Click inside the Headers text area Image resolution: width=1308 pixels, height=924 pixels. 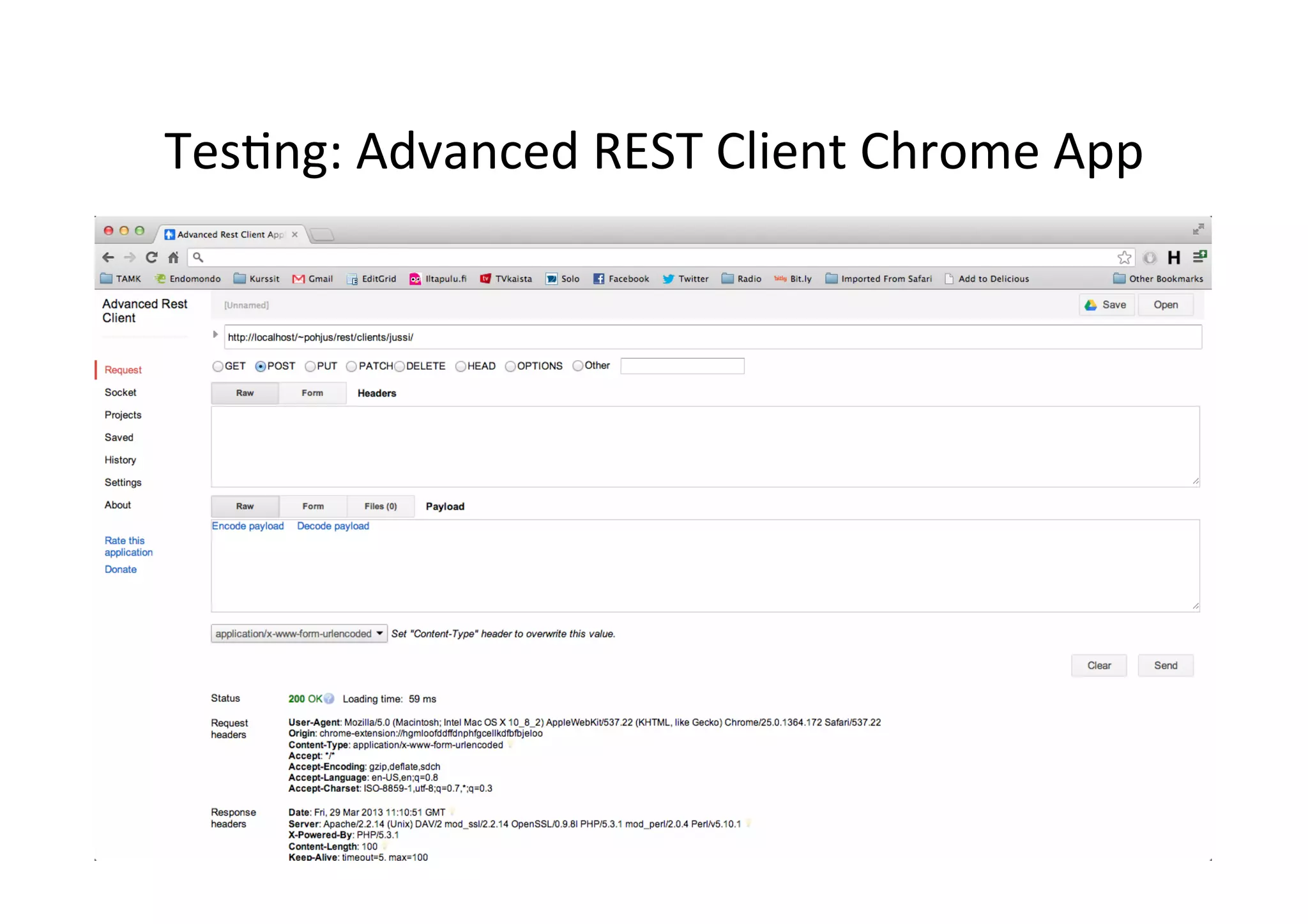pyautogui.click(x=705, y=446)
